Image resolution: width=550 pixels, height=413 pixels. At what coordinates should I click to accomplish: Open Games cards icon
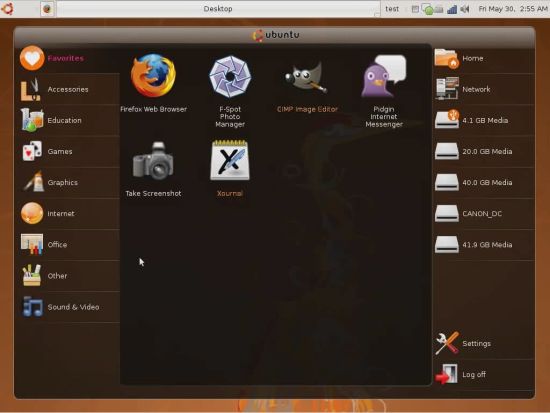[x=32, y=151]
